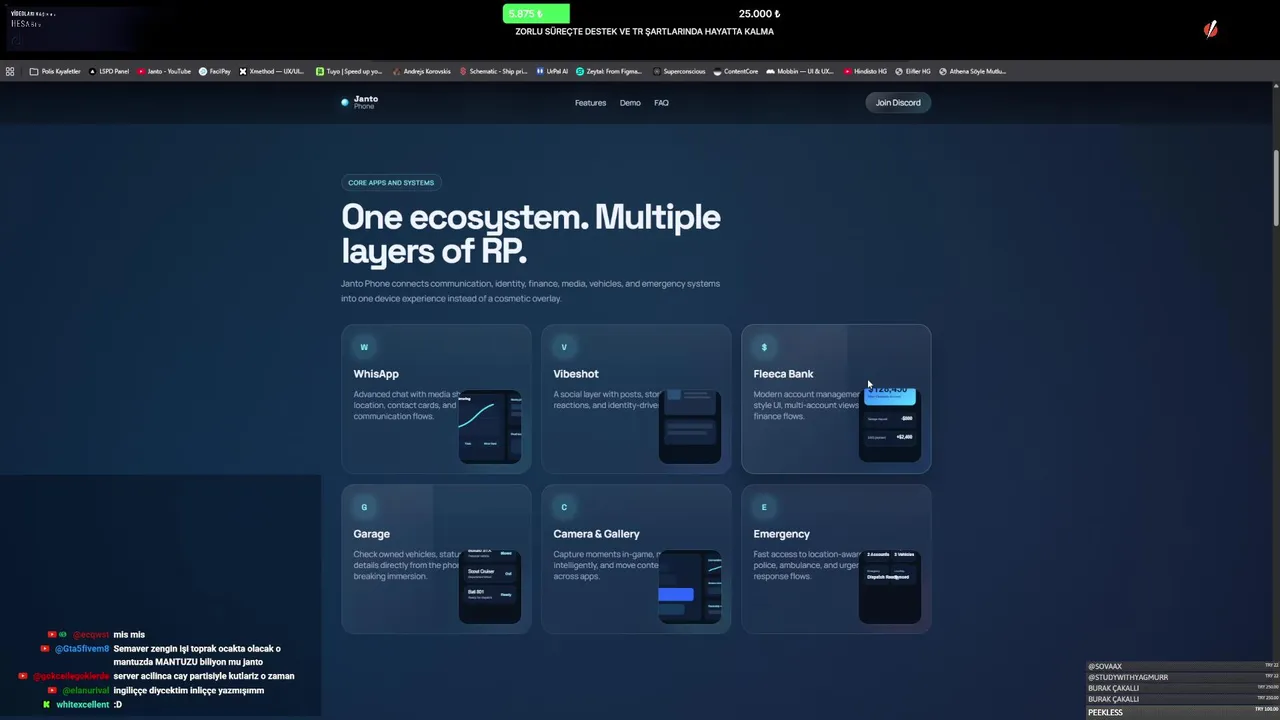Open the Superconscious bookmark
This screenshot has height=720, width=1280.
click(x=679, y=71)
